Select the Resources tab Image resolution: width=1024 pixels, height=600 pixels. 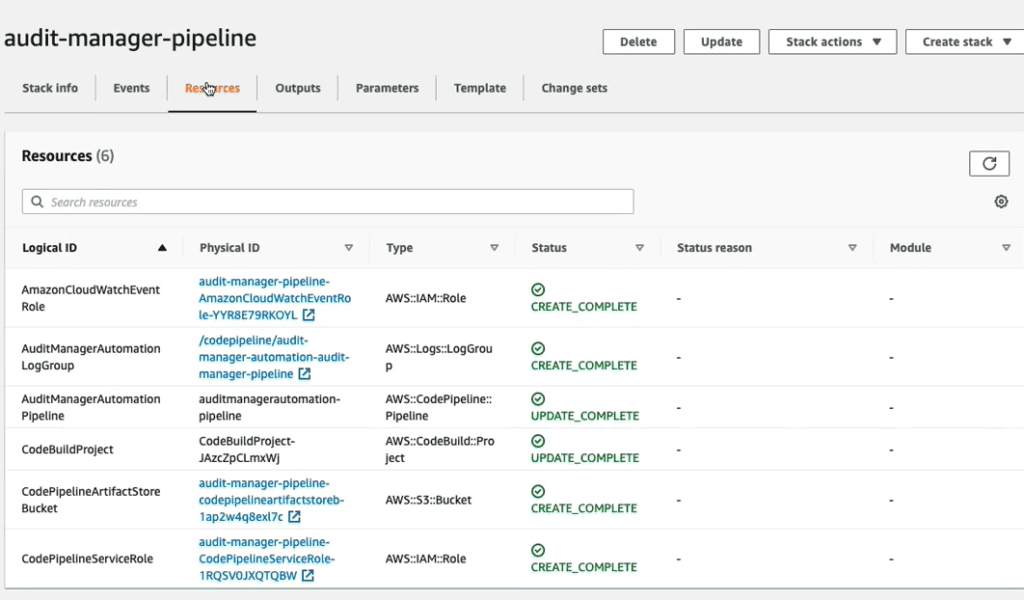(212, 88)
